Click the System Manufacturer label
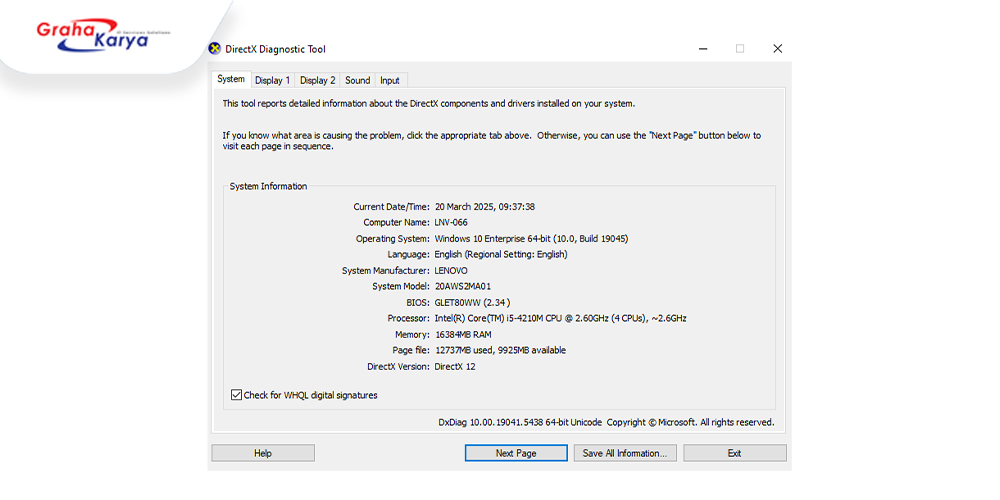 (386, 270)
